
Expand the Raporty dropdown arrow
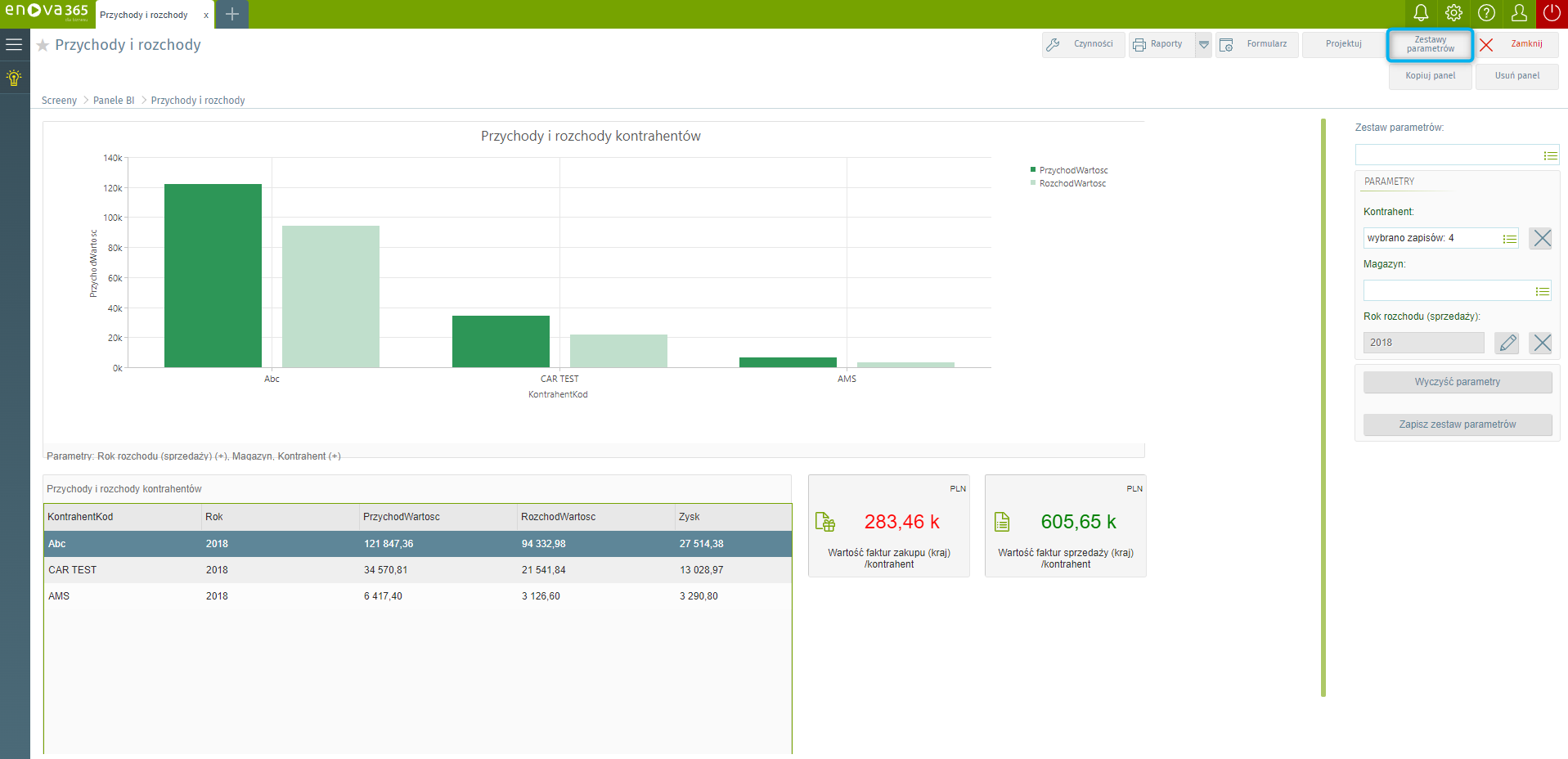pos(1203,44)
